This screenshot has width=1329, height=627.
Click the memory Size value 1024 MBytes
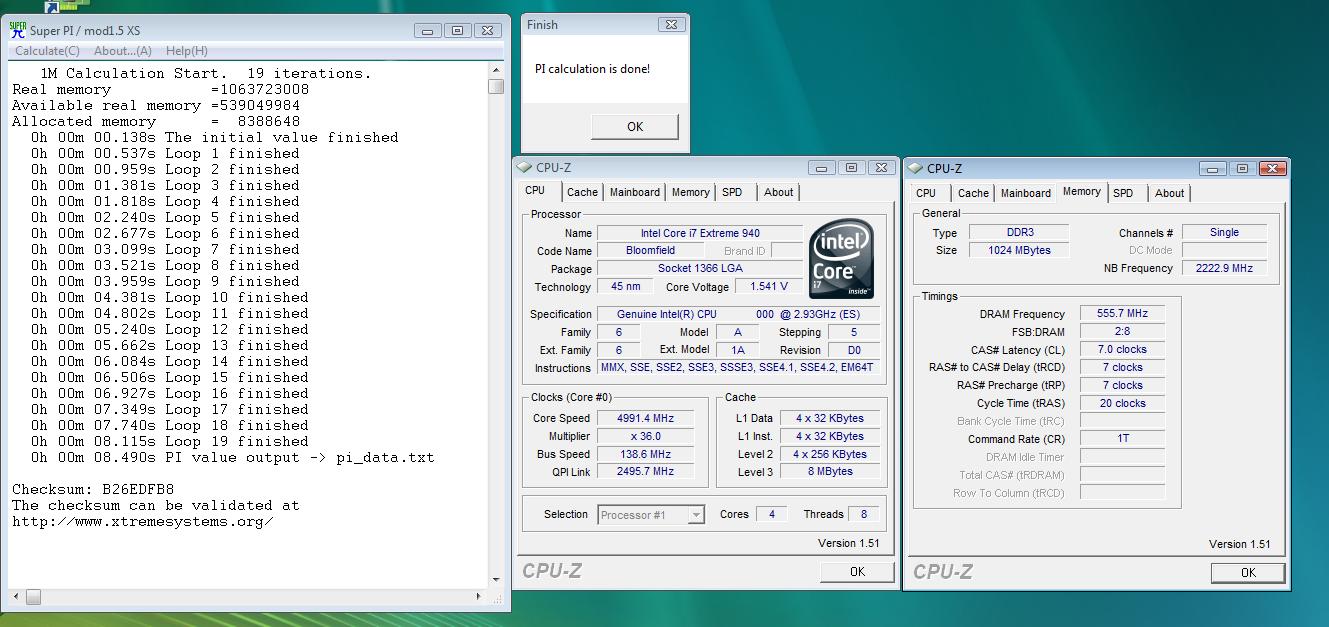1019,250
